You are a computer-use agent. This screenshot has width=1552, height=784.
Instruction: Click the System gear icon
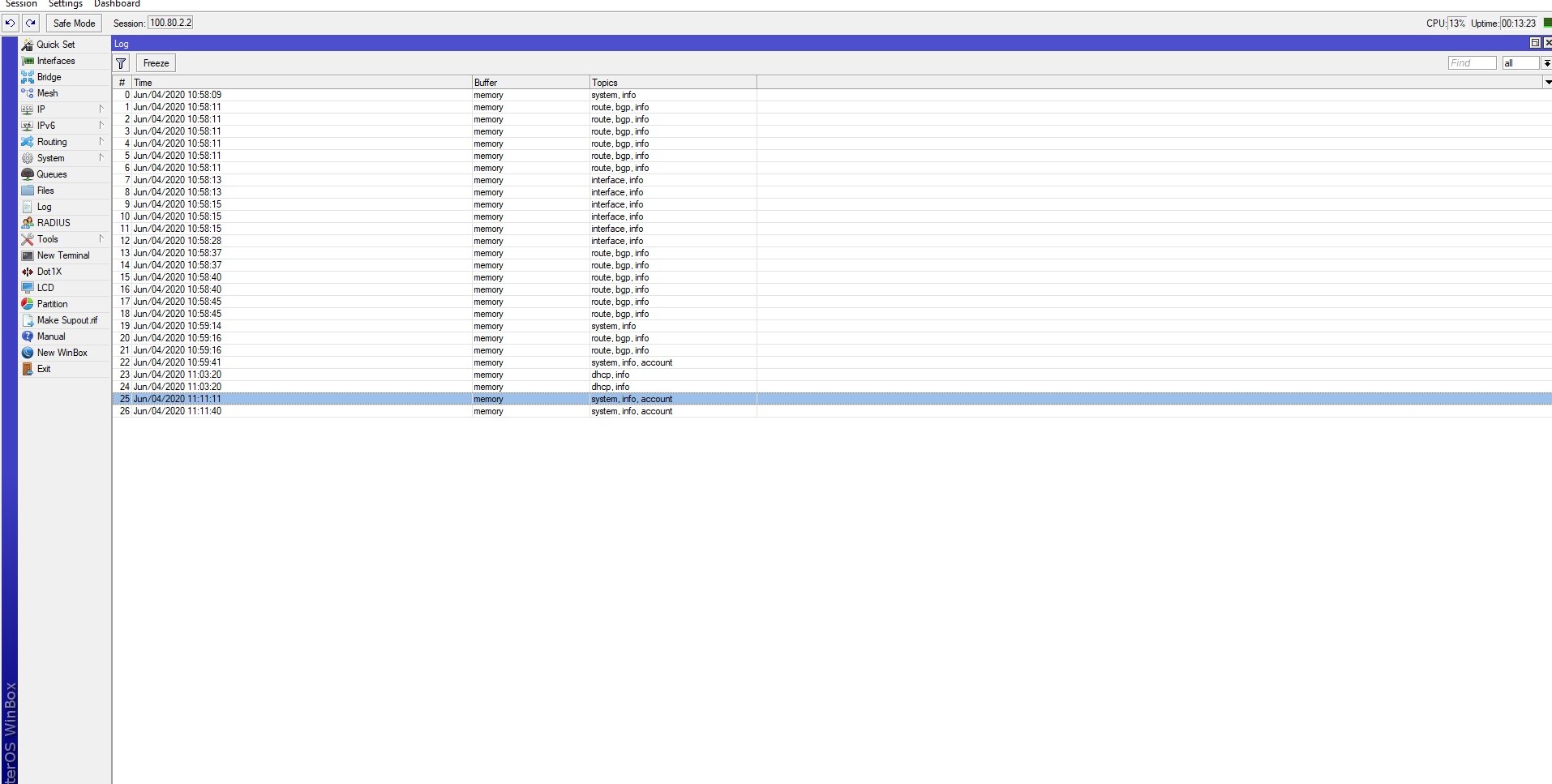pos(28,158)
